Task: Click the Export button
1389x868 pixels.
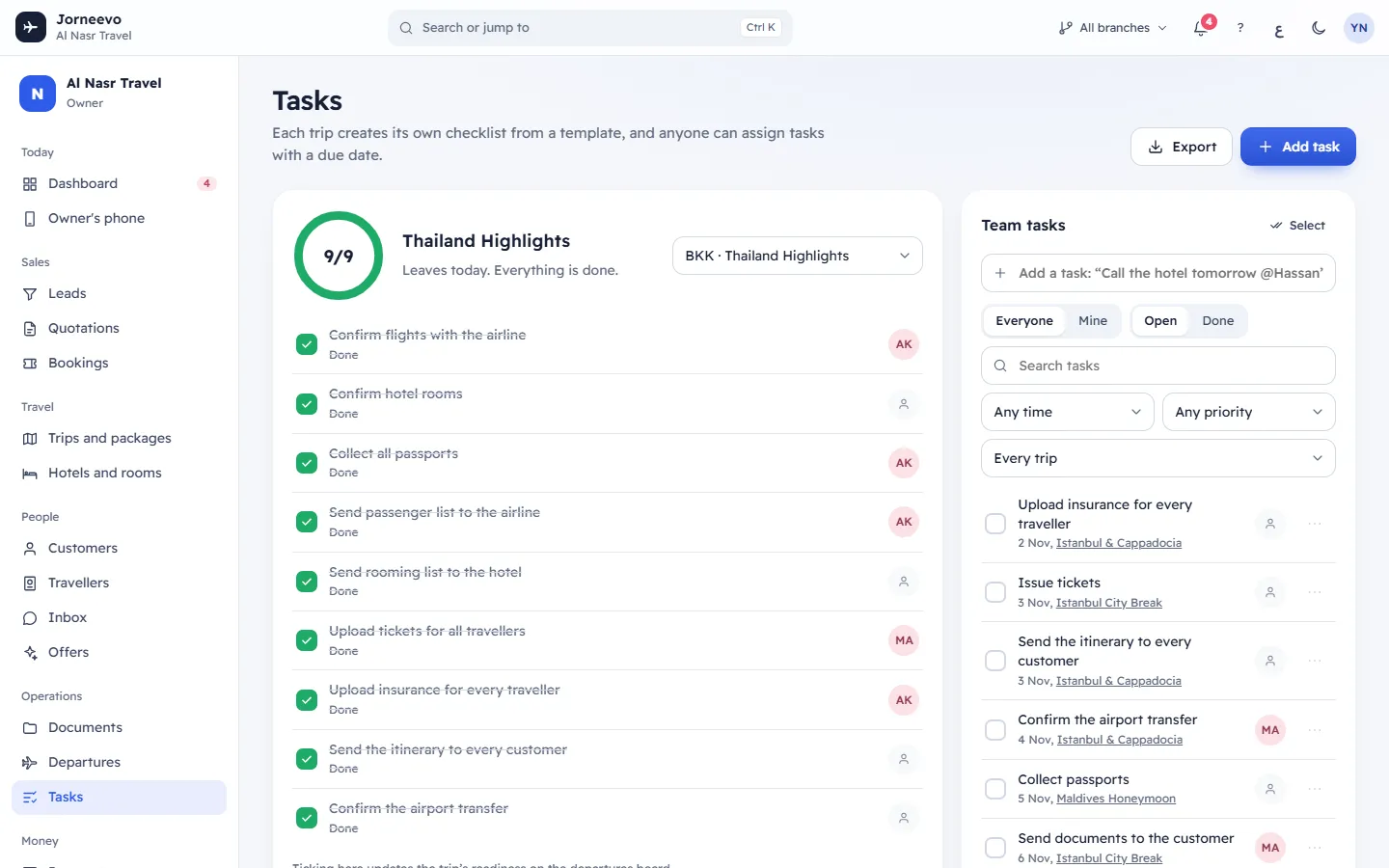Action: [x=1182, y=147]
